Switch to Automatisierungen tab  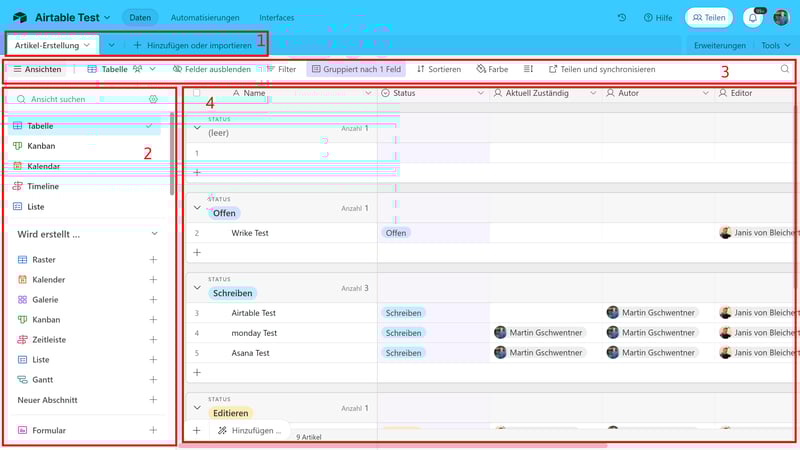tap(205, 17)
